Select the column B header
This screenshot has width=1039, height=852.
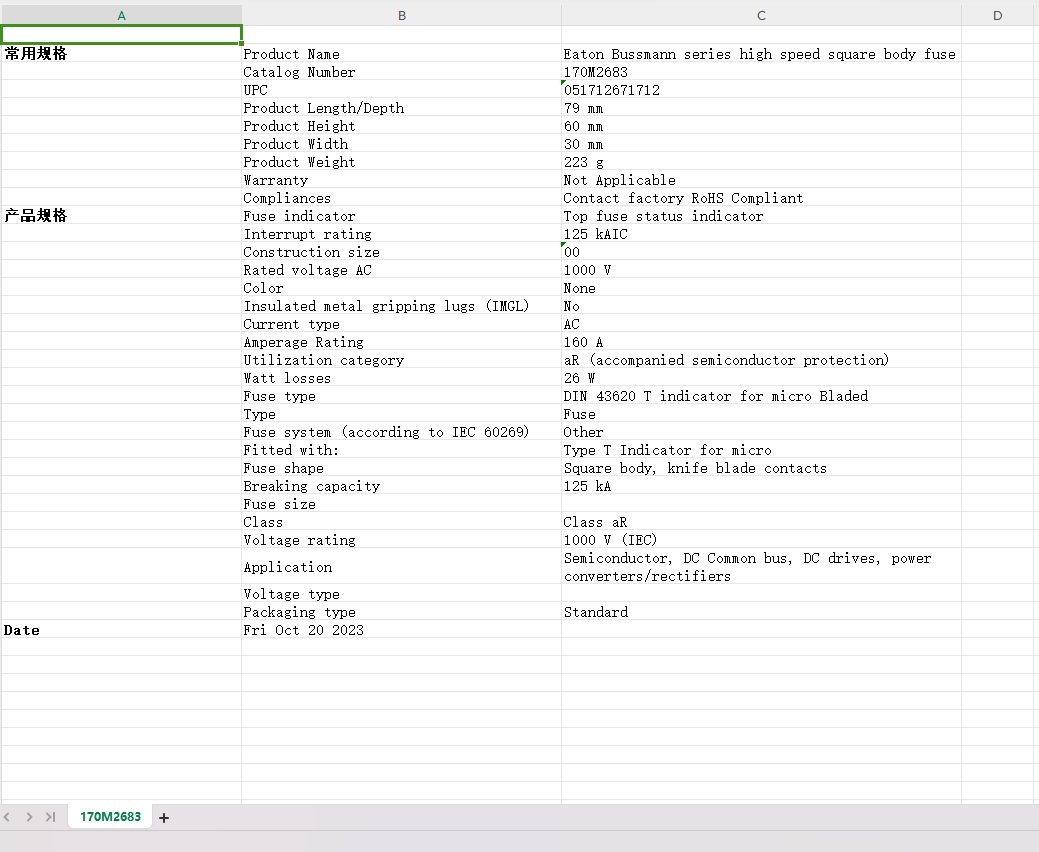pos(402,15)
